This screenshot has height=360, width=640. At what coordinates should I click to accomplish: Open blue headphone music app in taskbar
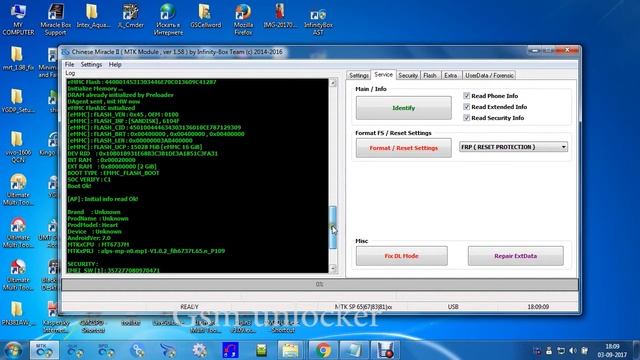point(230,350)
